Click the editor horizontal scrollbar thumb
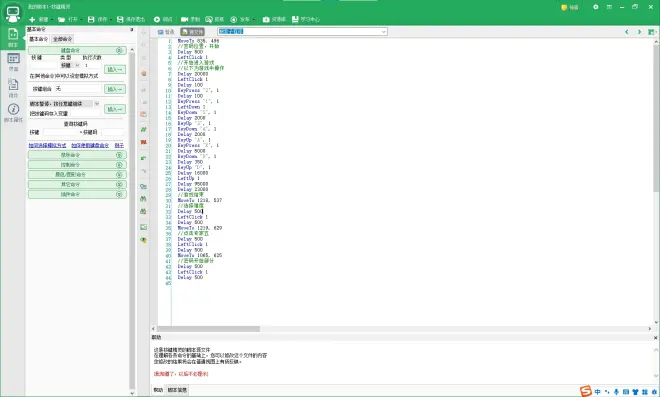This screenshot has width=660, height=397. (208, 329)
